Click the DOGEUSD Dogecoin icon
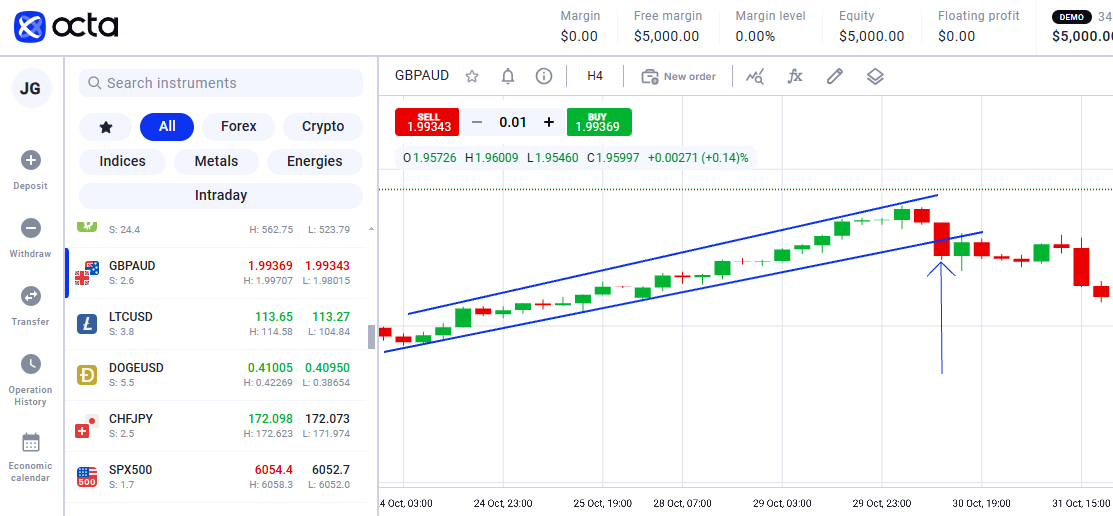 pos(87,375)
